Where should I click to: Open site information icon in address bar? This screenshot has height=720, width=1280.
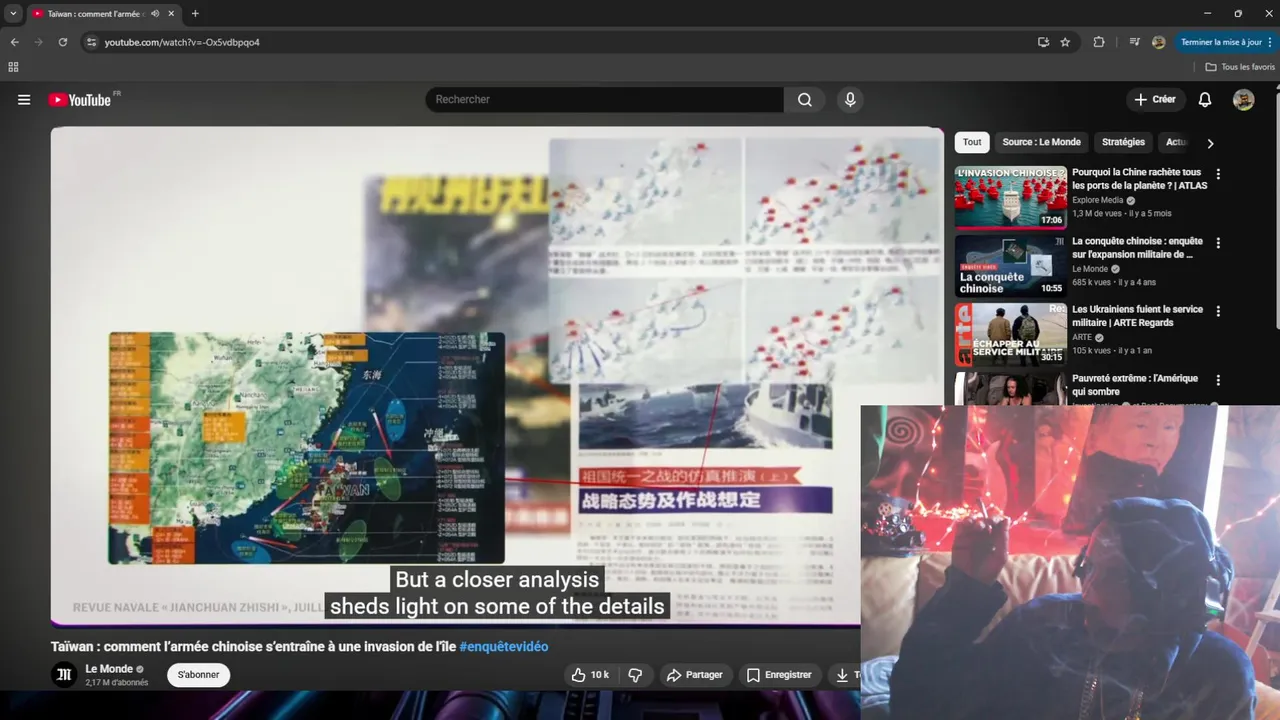coord(91,42)
